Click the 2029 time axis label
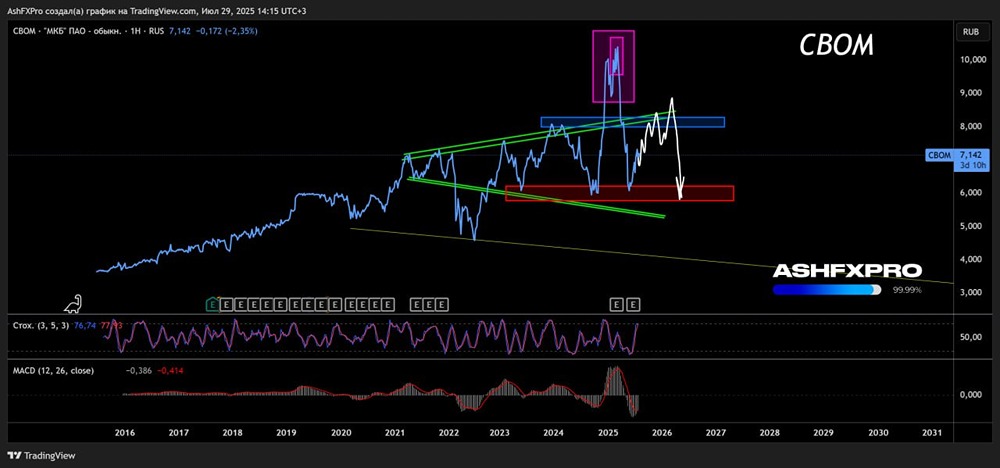The height and width of the screenshot is (468, 1000). coord(824,432)
